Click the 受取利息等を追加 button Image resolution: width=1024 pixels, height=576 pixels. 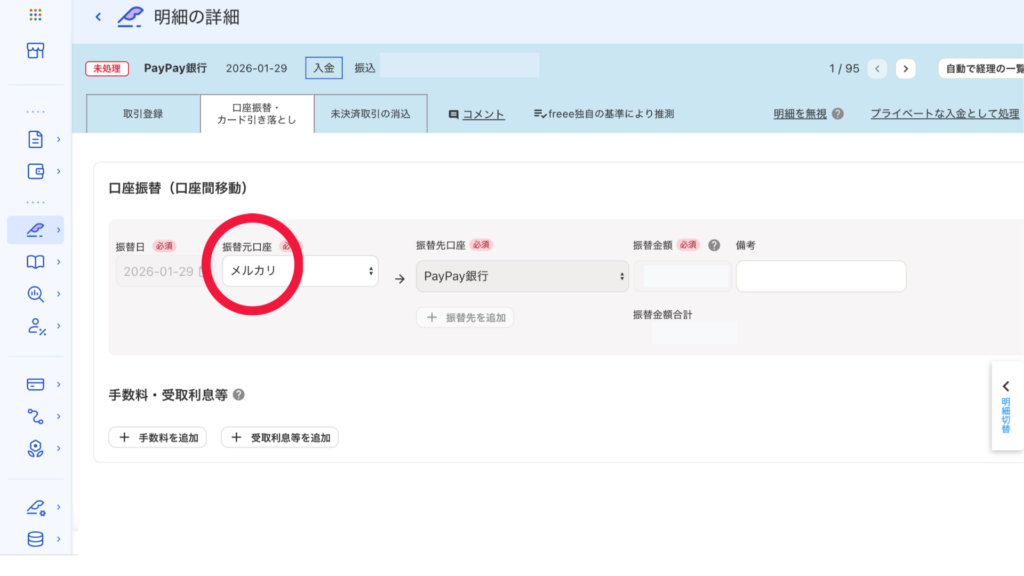[x=280, y=437]
